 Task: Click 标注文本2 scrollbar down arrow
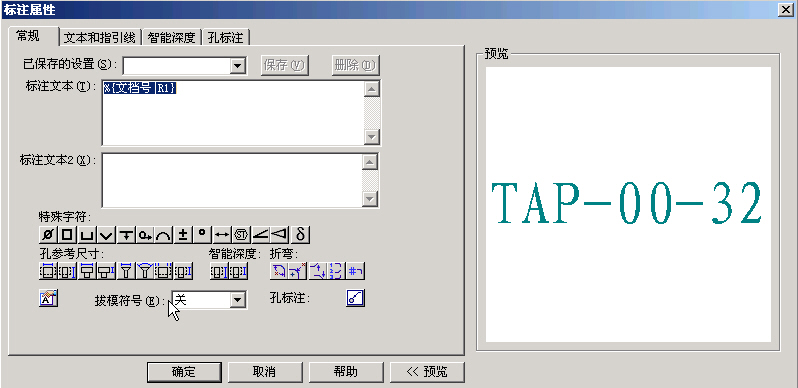click(370, 199)
